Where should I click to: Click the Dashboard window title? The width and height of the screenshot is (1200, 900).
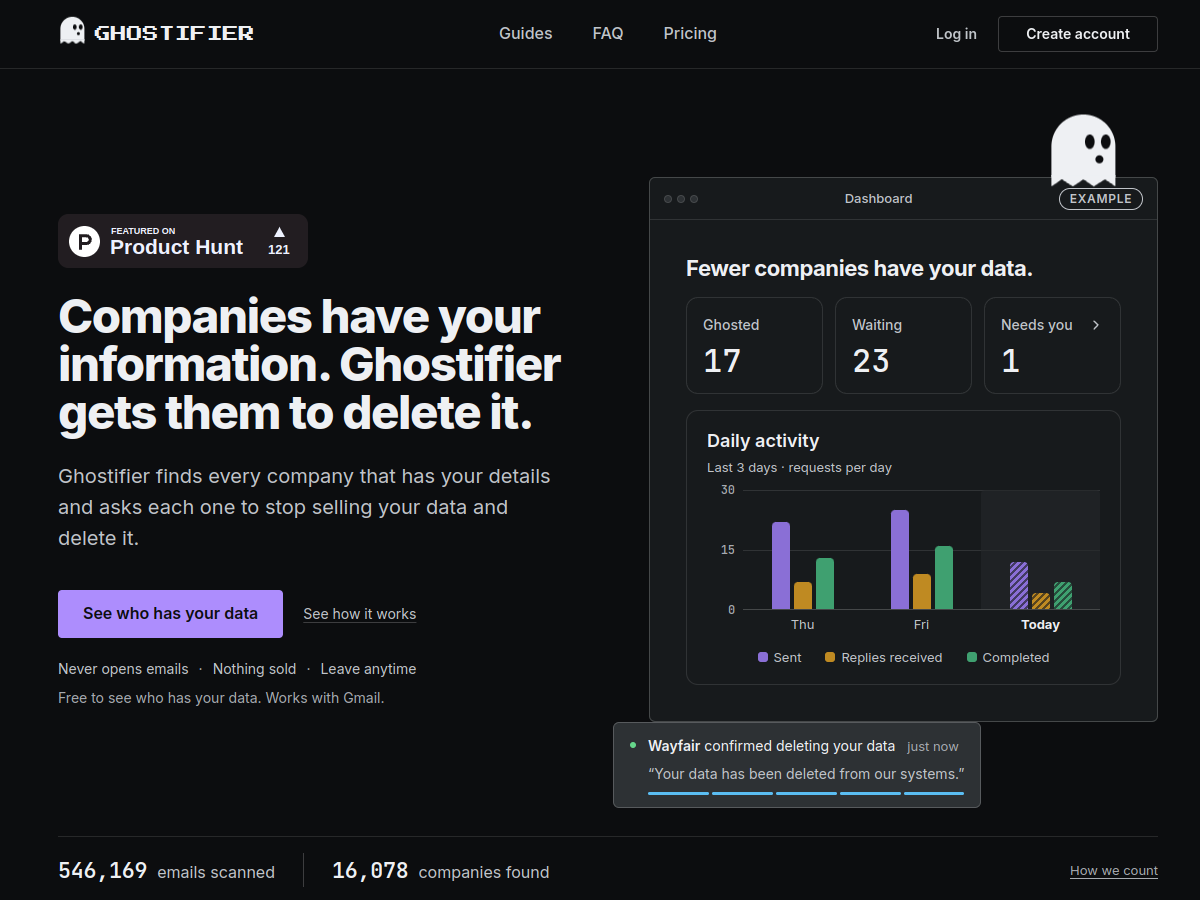tap(878, 199)
